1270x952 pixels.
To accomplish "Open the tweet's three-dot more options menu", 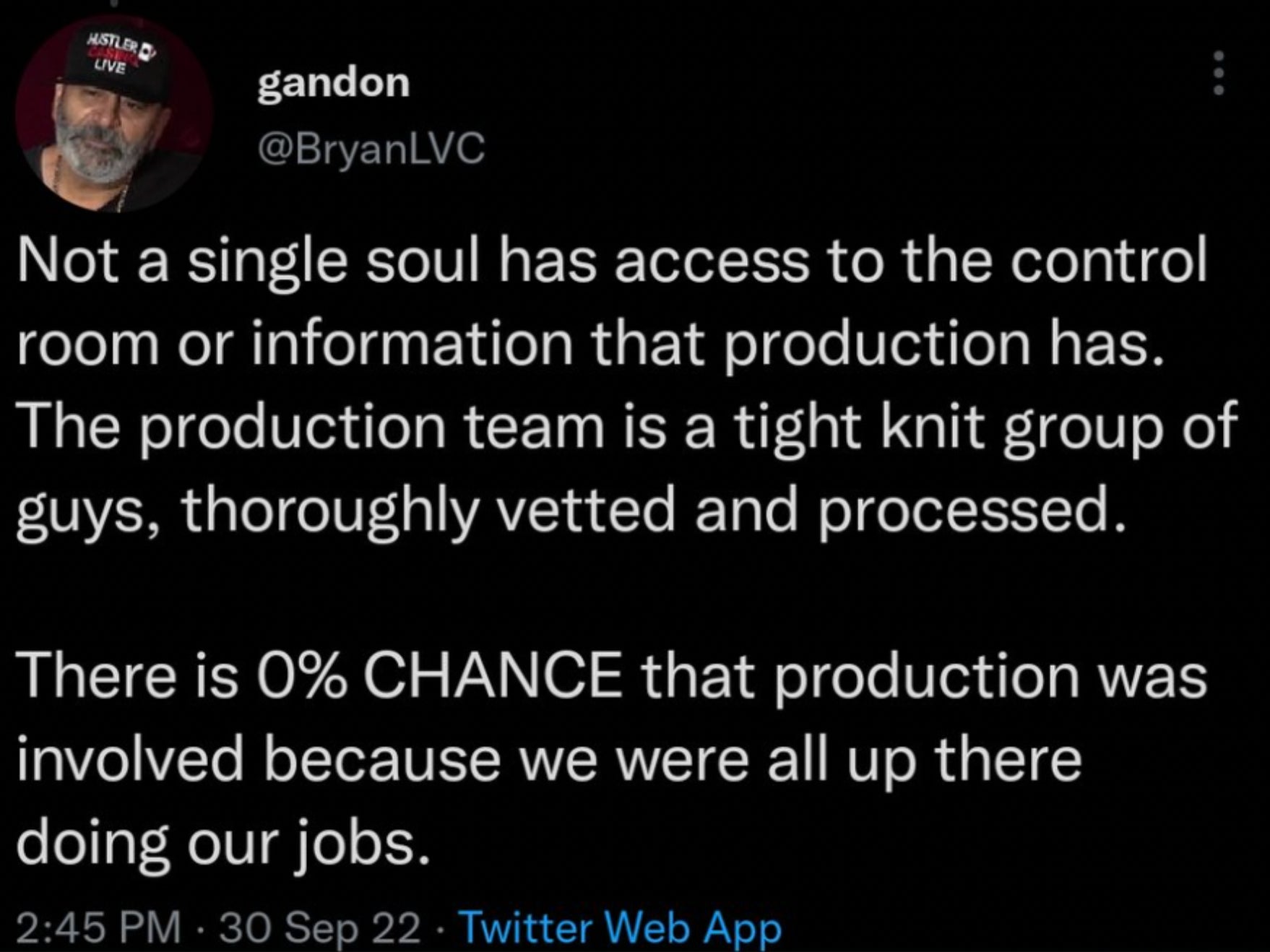I will (x=1218, y=73).
